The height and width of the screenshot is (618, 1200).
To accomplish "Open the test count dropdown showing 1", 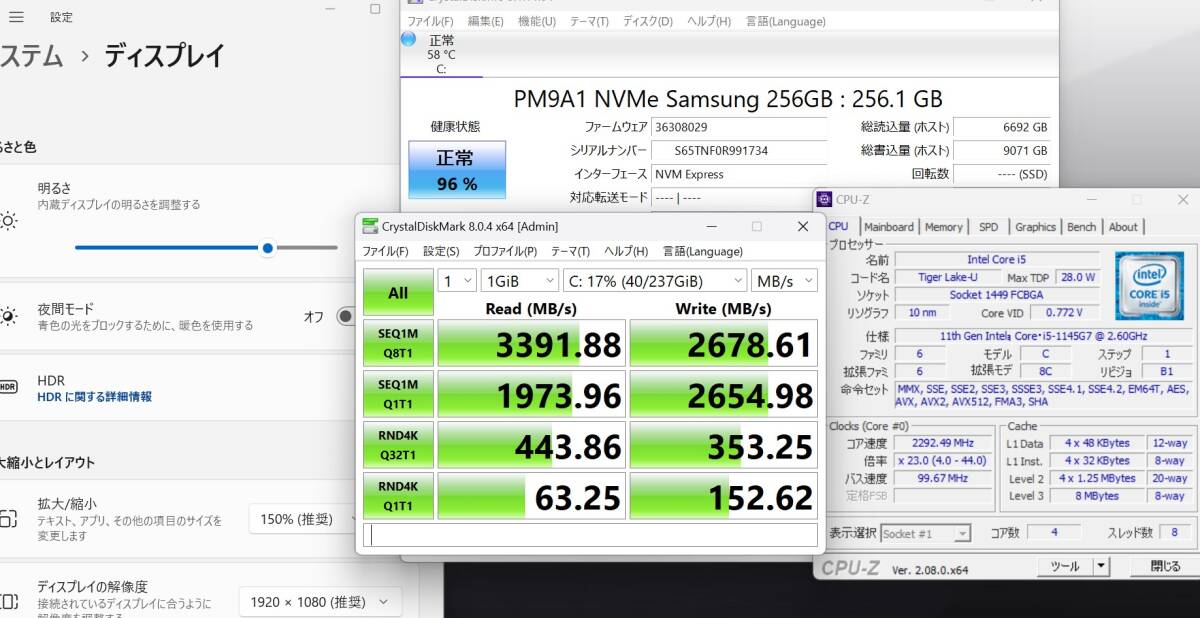I will (457, 281).
